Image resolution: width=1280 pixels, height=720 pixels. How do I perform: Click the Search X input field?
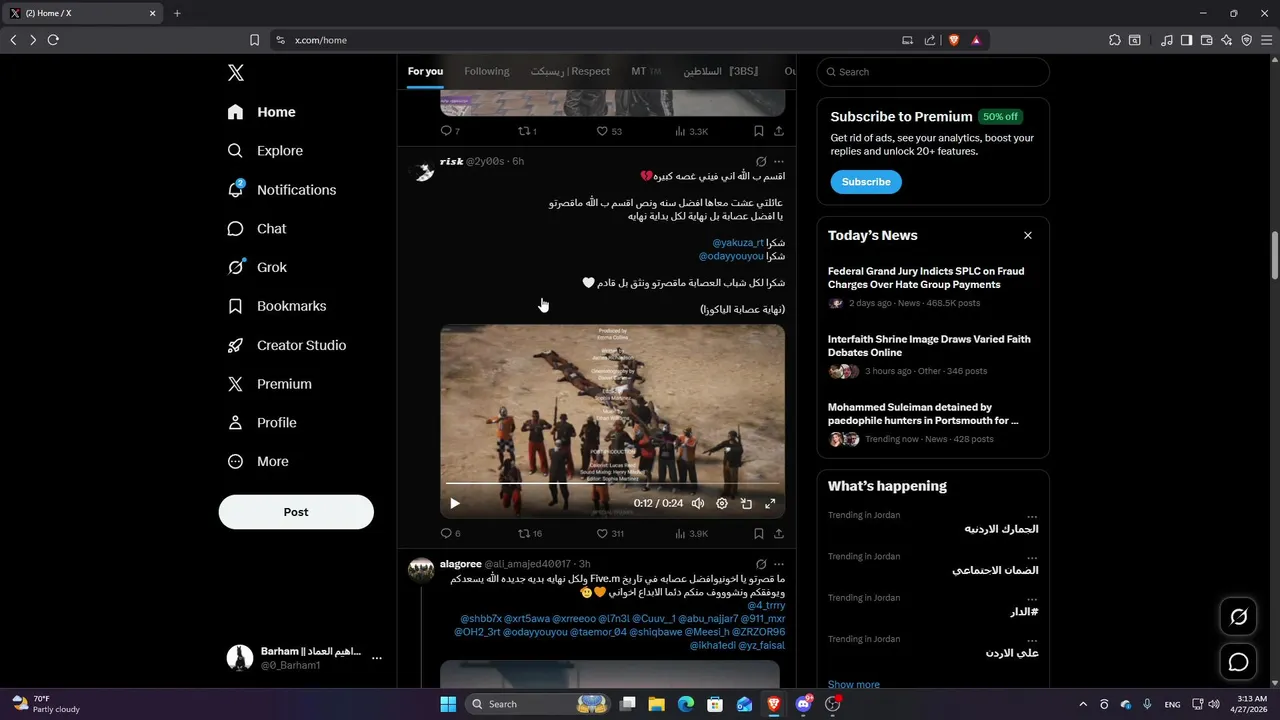click(x=933, y=72)
